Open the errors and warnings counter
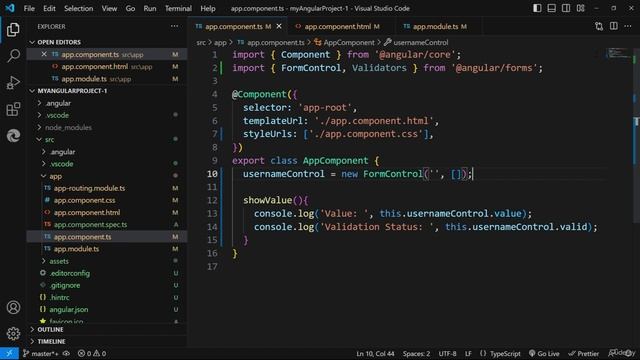The image size is (640, 360). 92,353
